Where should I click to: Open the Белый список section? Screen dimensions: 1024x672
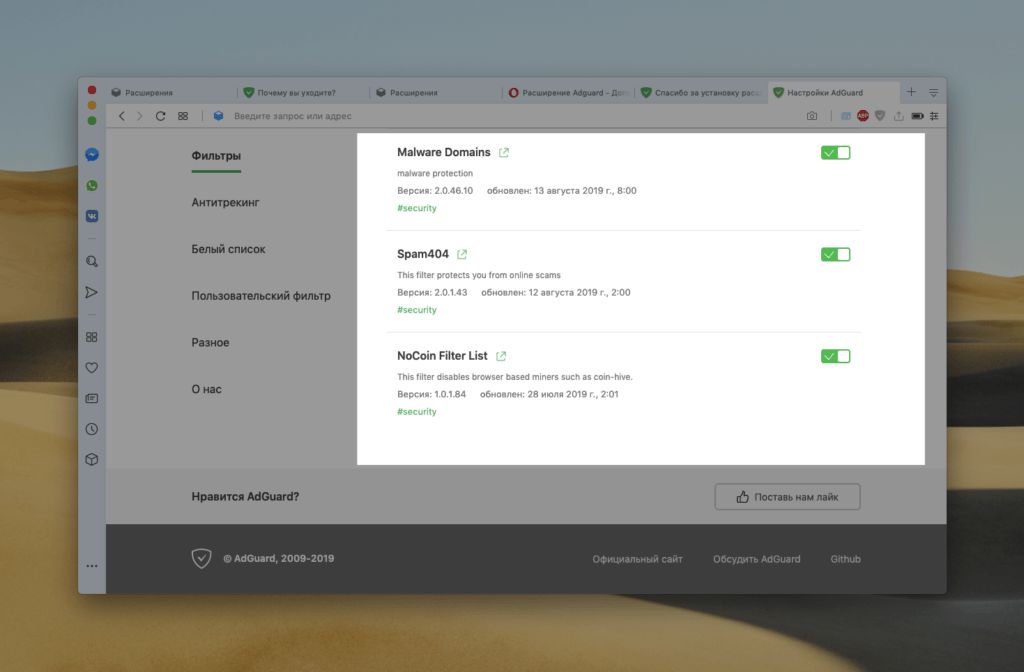(x=228, y=249)
